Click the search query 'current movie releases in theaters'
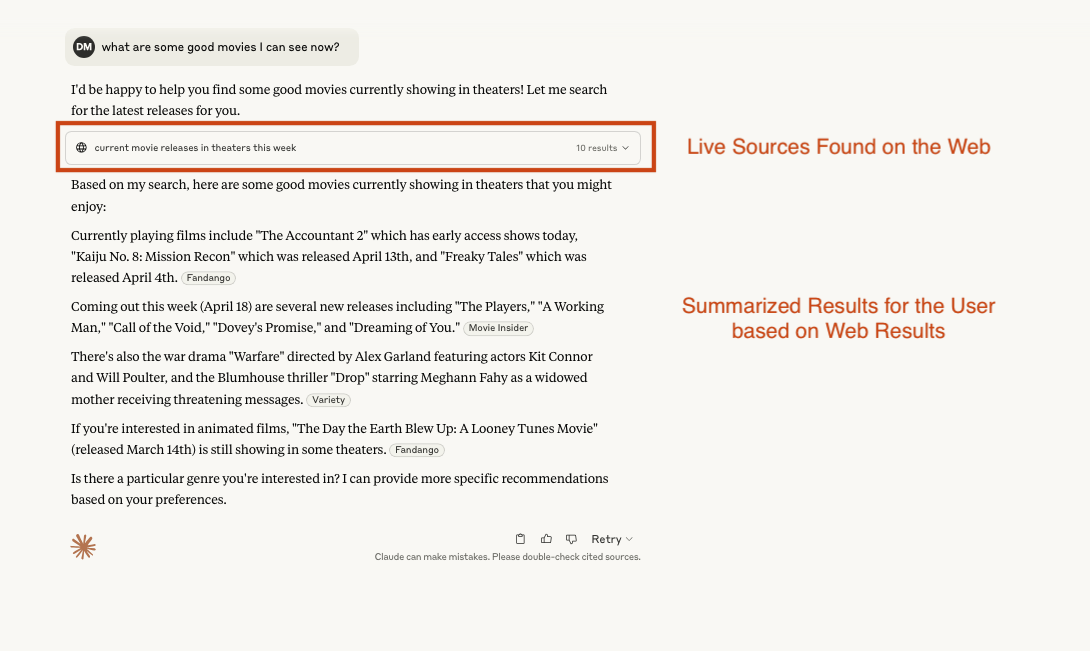The image size is (1090, 651). point(195,148)
